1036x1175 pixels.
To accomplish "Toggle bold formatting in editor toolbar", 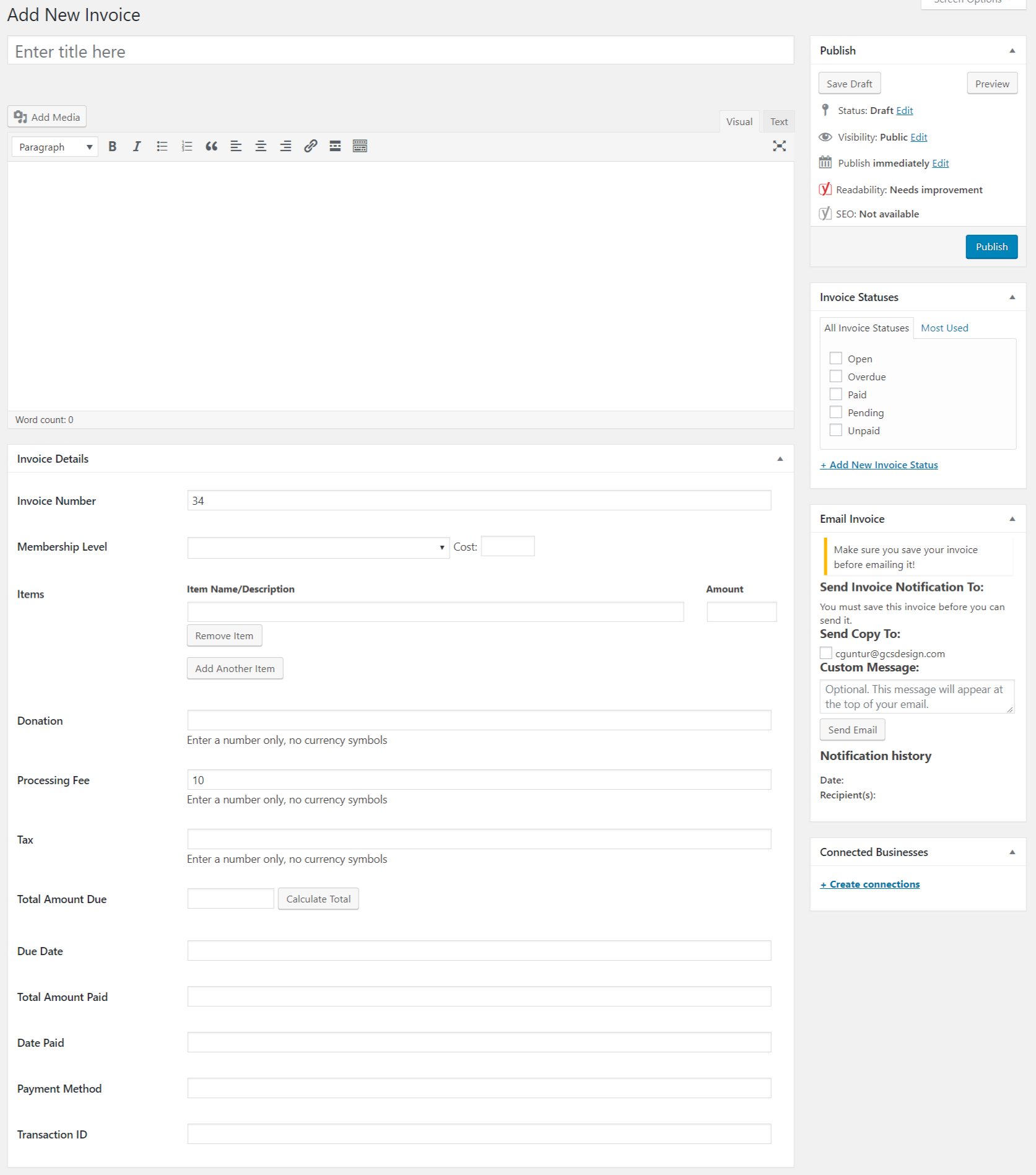I will tap(112, 146).
